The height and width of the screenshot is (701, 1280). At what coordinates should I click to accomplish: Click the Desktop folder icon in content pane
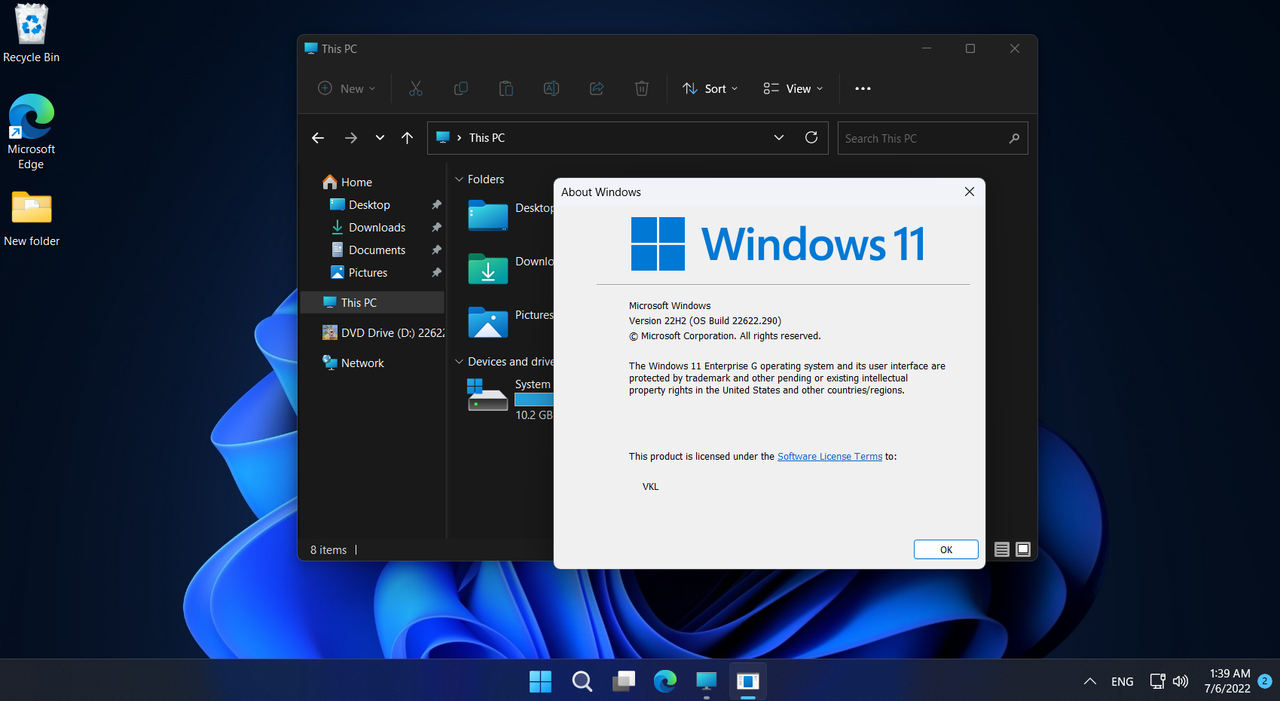[x=488, y=214]
